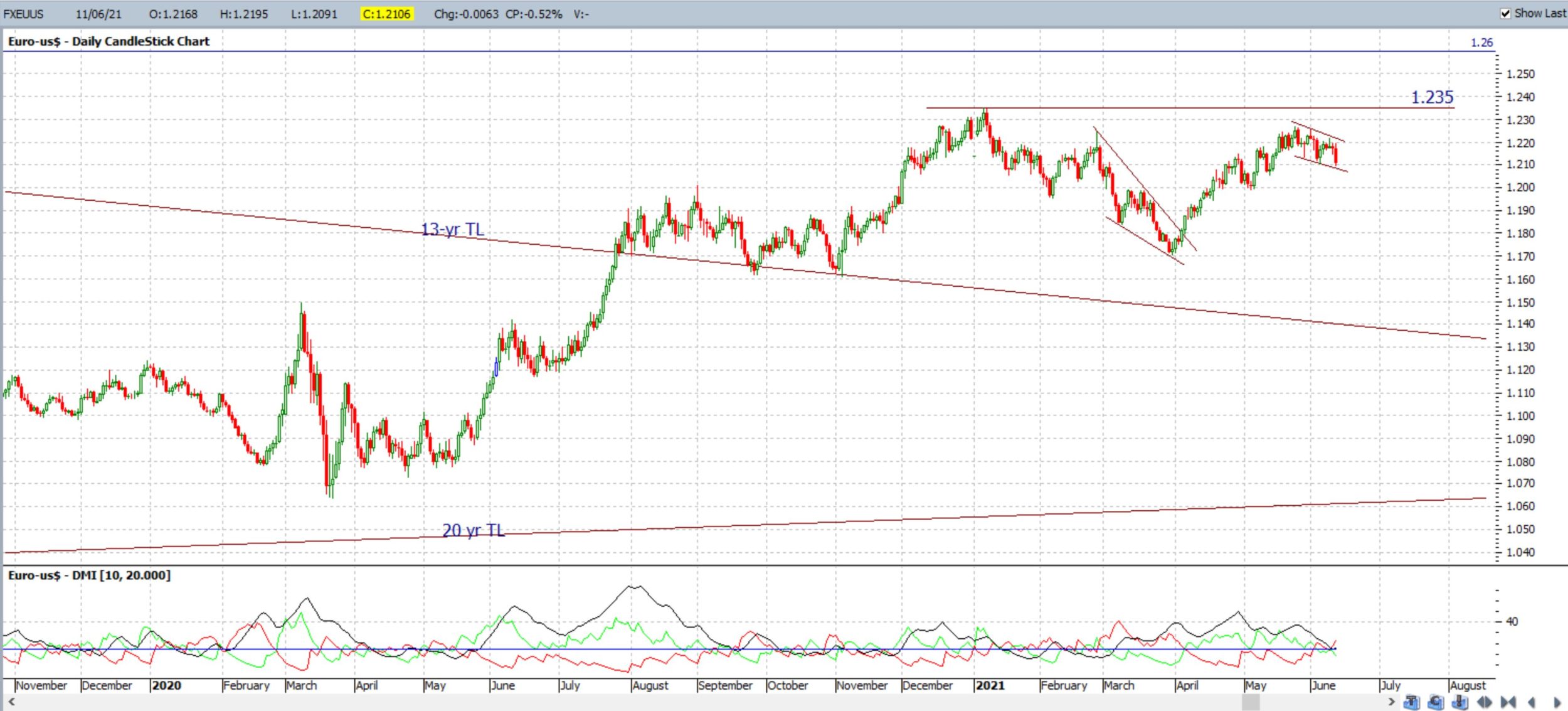Click the August label at far right axis
1568x711 pixels.
tap(1467, 685)
